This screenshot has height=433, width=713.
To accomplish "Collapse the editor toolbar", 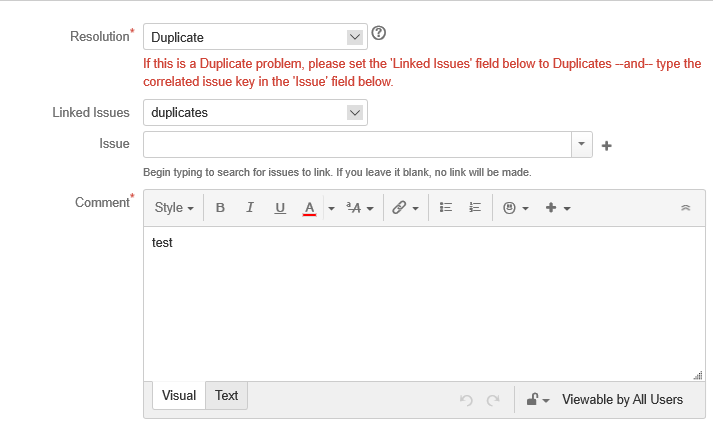I will click(x=685, y=208).
